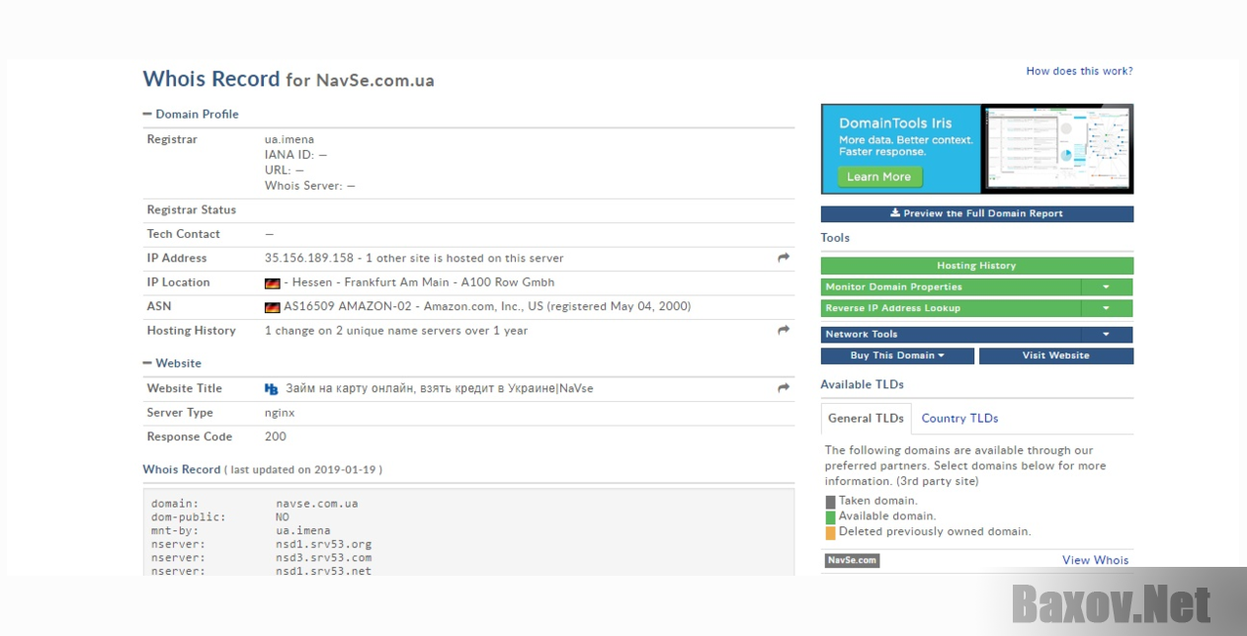Open the 'How does this work?' link
This screenshot has height=636, width=1247.
1079,71
